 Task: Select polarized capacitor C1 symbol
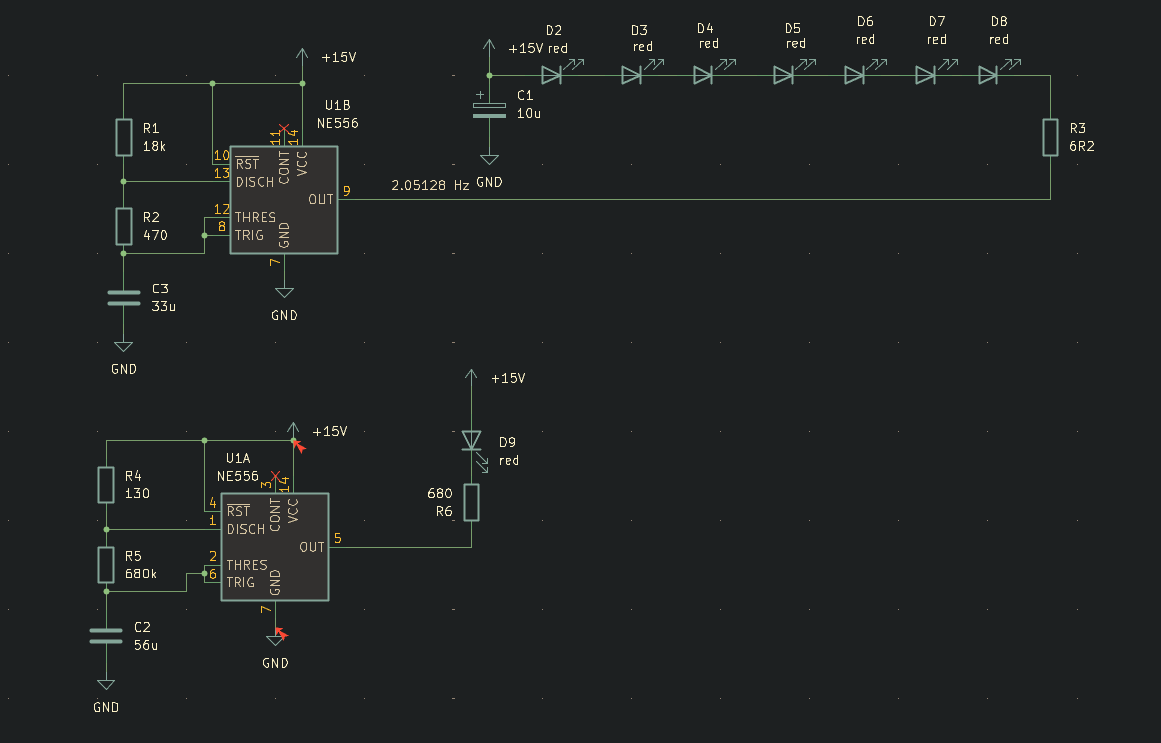pyautogui.click(x=489, y=110)
